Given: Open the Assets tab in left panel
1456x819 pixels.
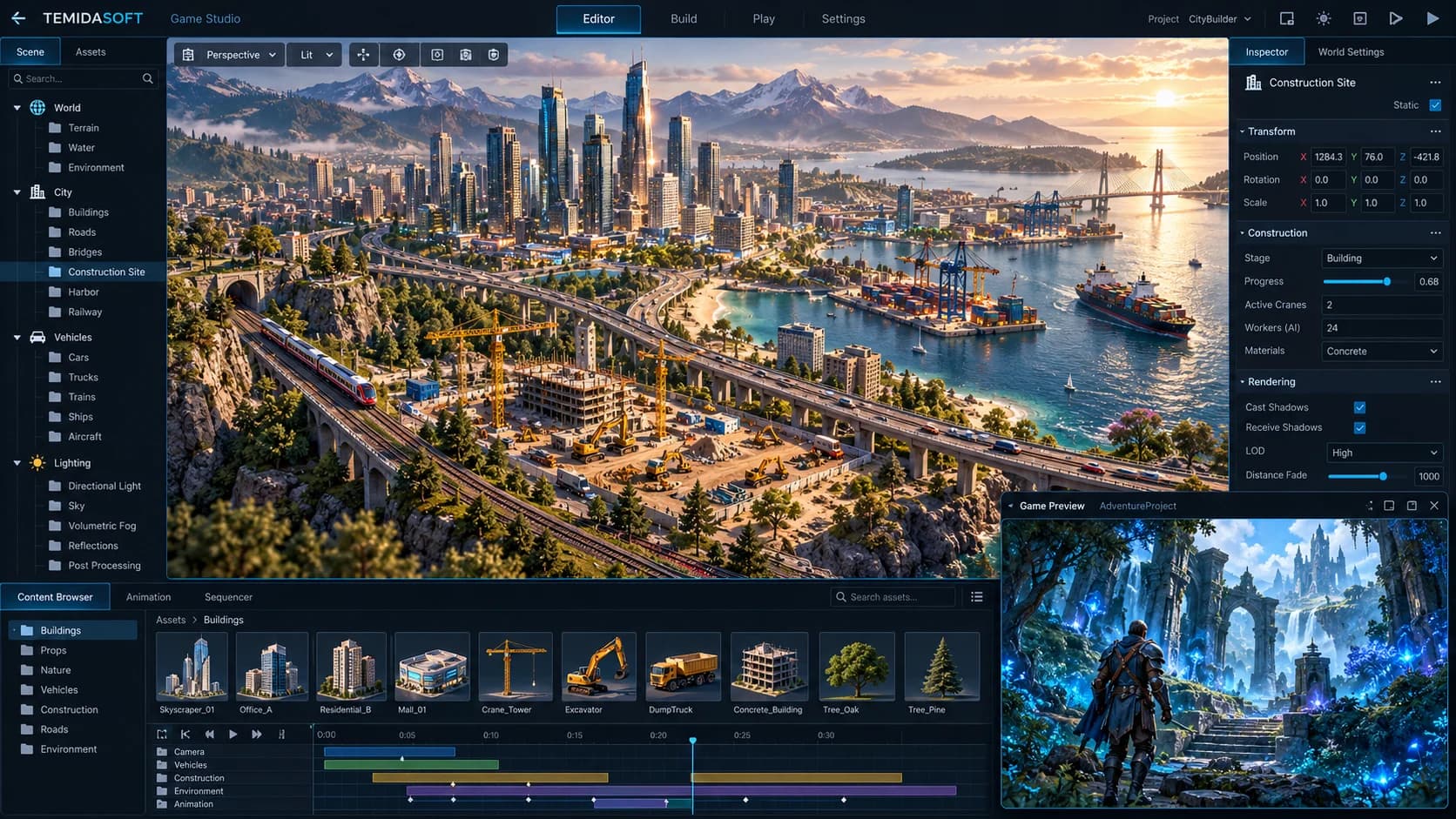Looking at the screenshot, I should 91,52.
